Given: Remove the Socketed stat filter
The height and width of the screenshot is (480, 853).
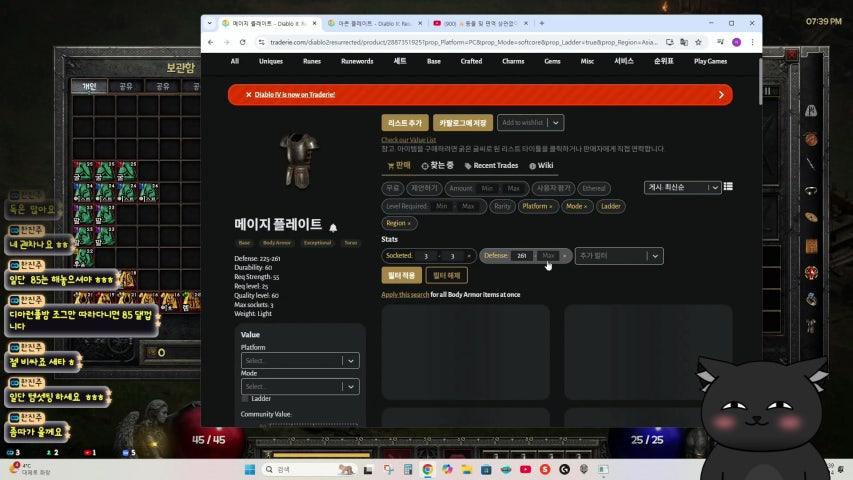Looking at the screenshot, I should [x=469, y=256].
